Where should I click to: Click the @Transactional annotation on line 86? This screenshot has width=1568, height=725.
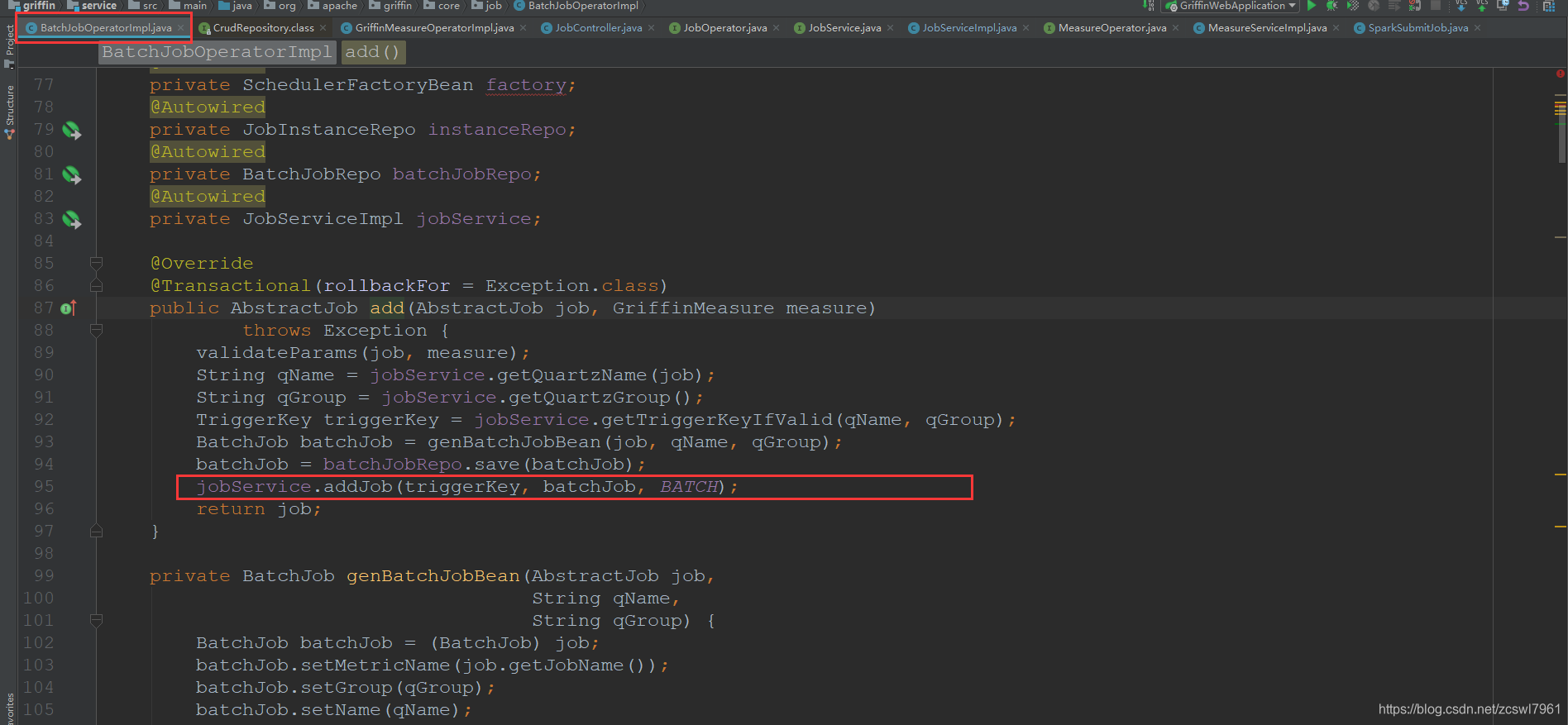(x=230, y=286)
